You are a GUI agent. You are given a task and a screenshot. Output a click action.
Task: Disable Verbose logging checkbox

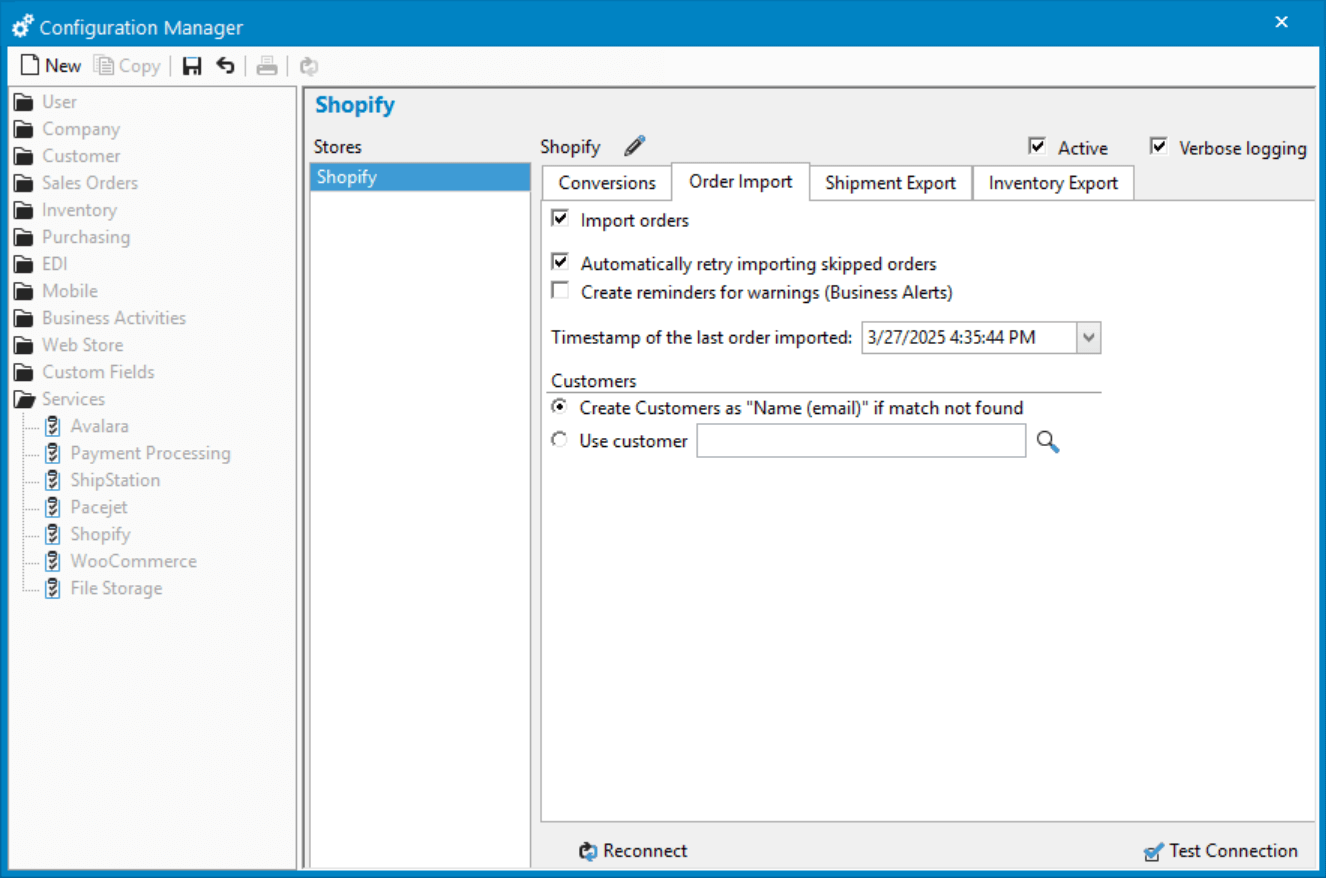tap(1159, 146)
